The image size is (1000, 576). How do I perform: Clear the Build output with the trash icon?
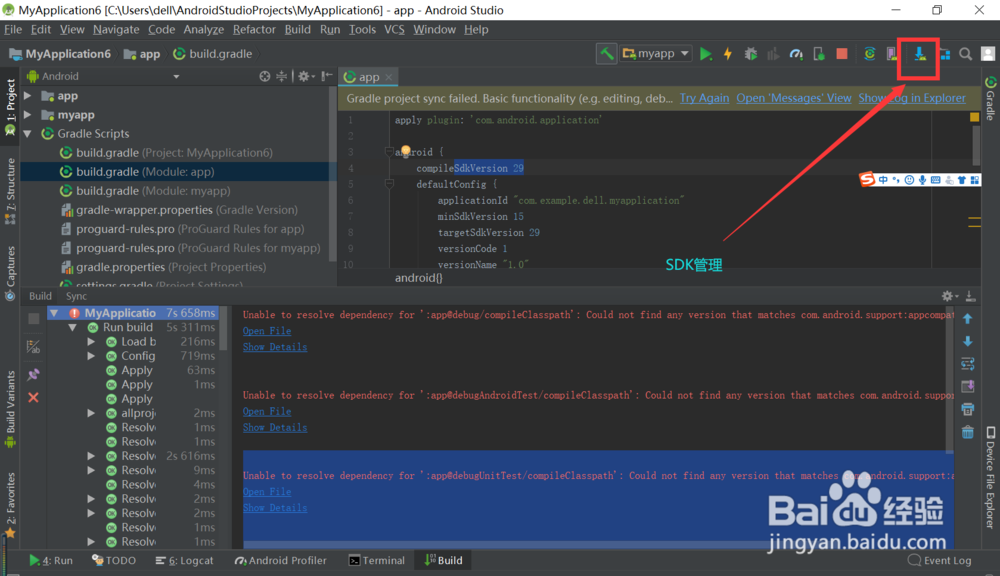[x=968, y=431]
